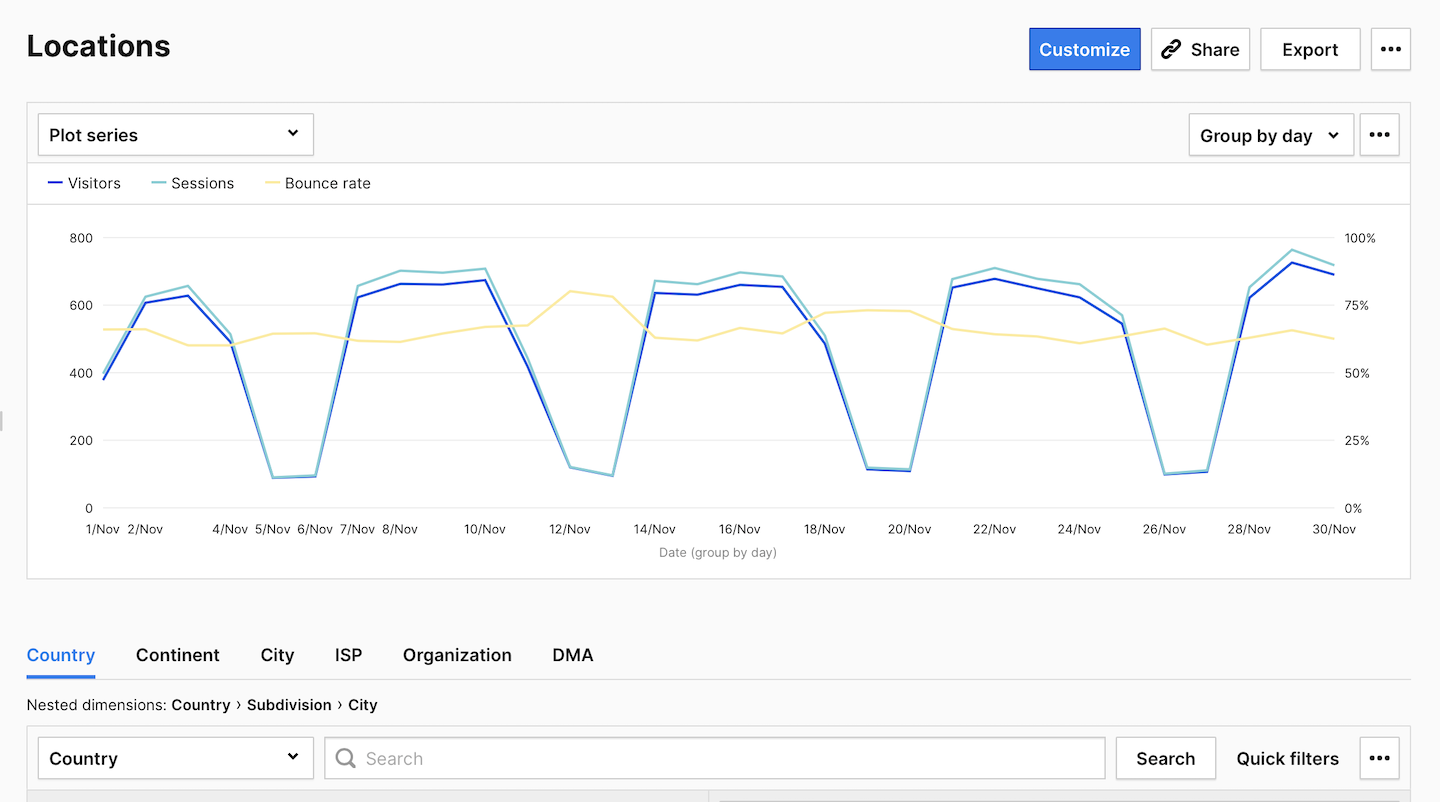Viewport: 1440px width, 802px height.
Task: Toggle the Sessions series in the legend
Action: [192, 183]
